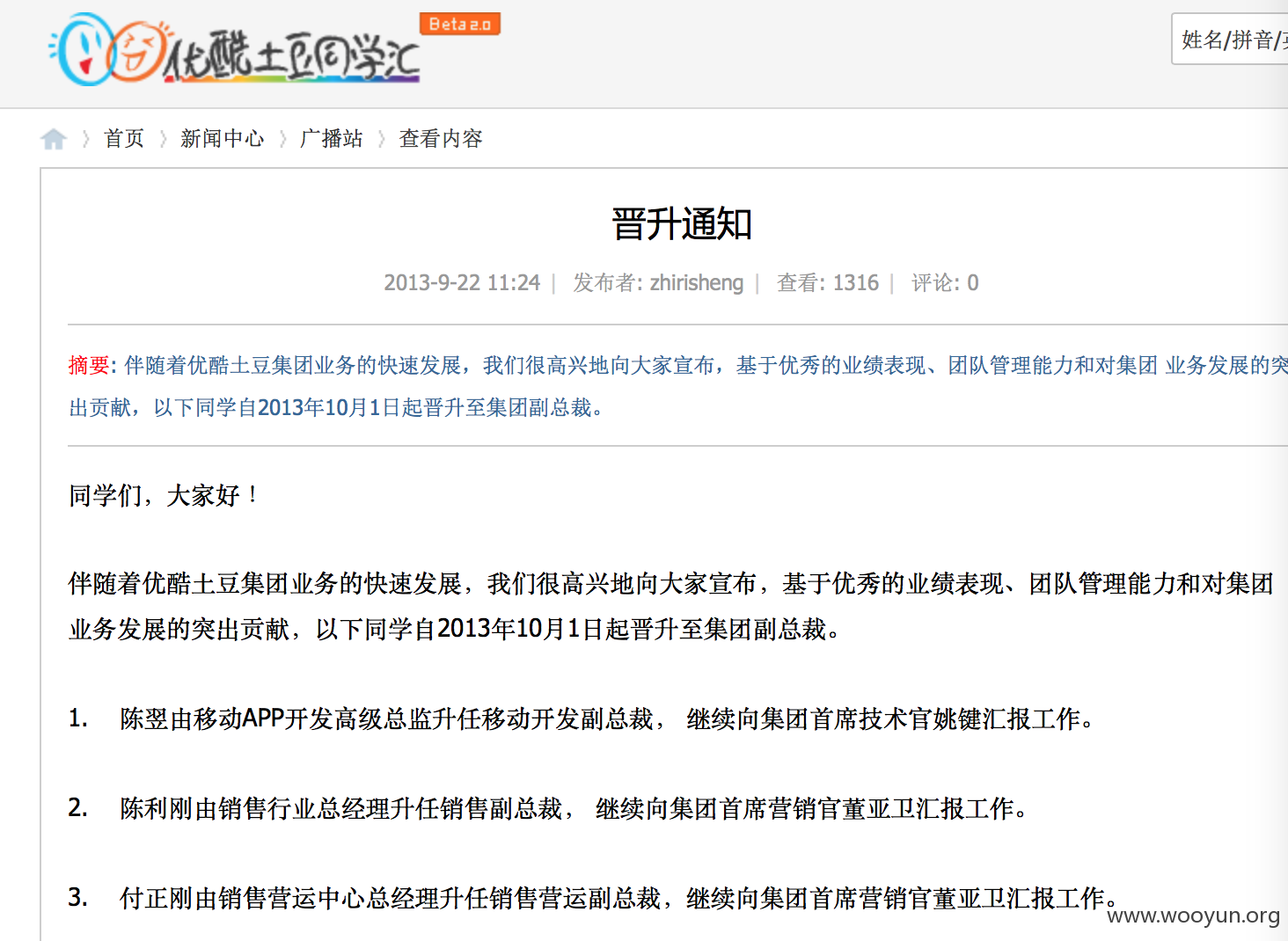
Task: Open 广播站 breadcrumb link
Action: (x=331, y=139)
